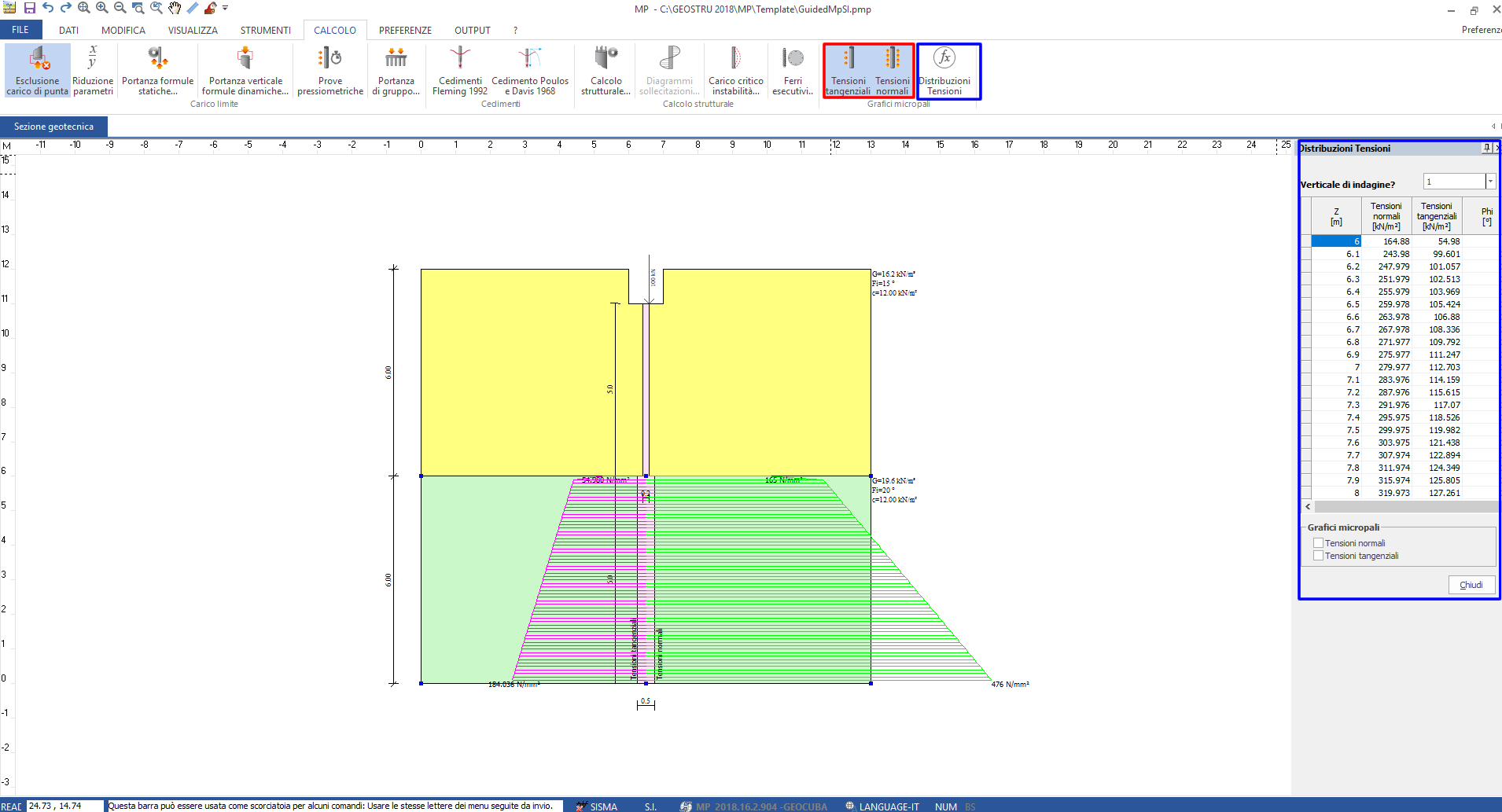Switch to the DATI ribbon tab

(68, 31)
